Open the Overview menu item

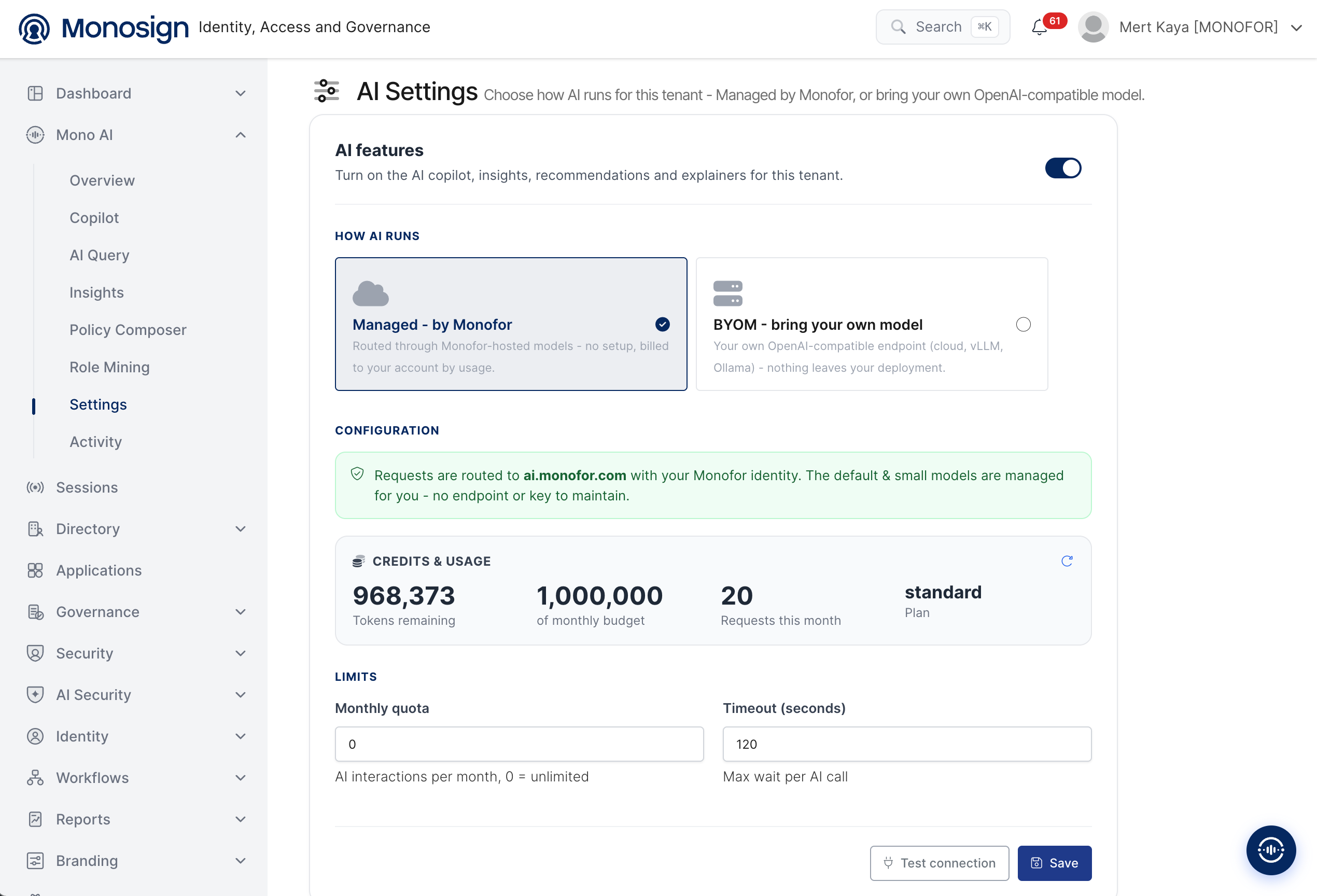click(x=102, y=181)
